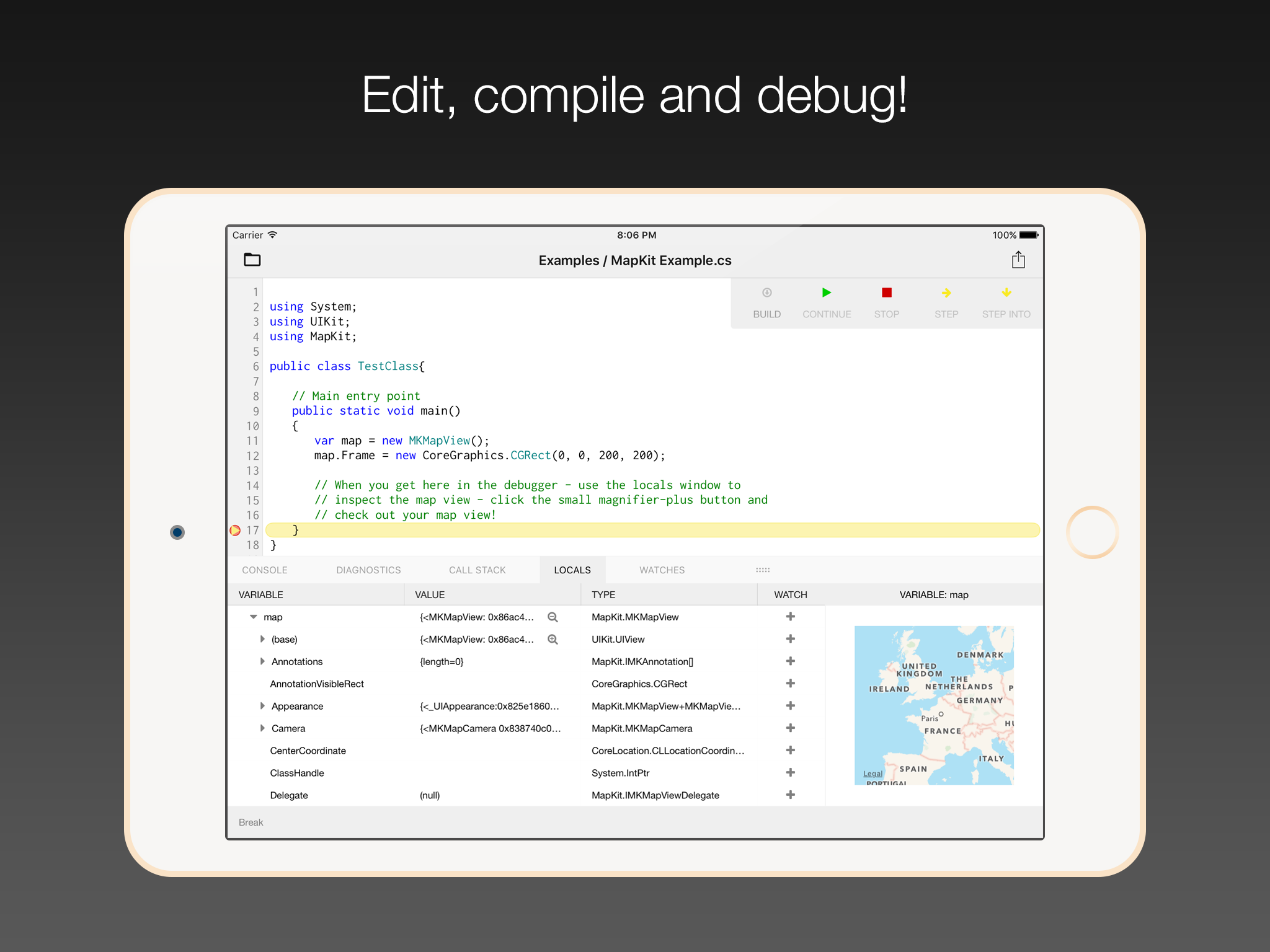Switch to the Console tab
The height and width of the screenshot is (952, 1270).
click(x=265, y=570)
